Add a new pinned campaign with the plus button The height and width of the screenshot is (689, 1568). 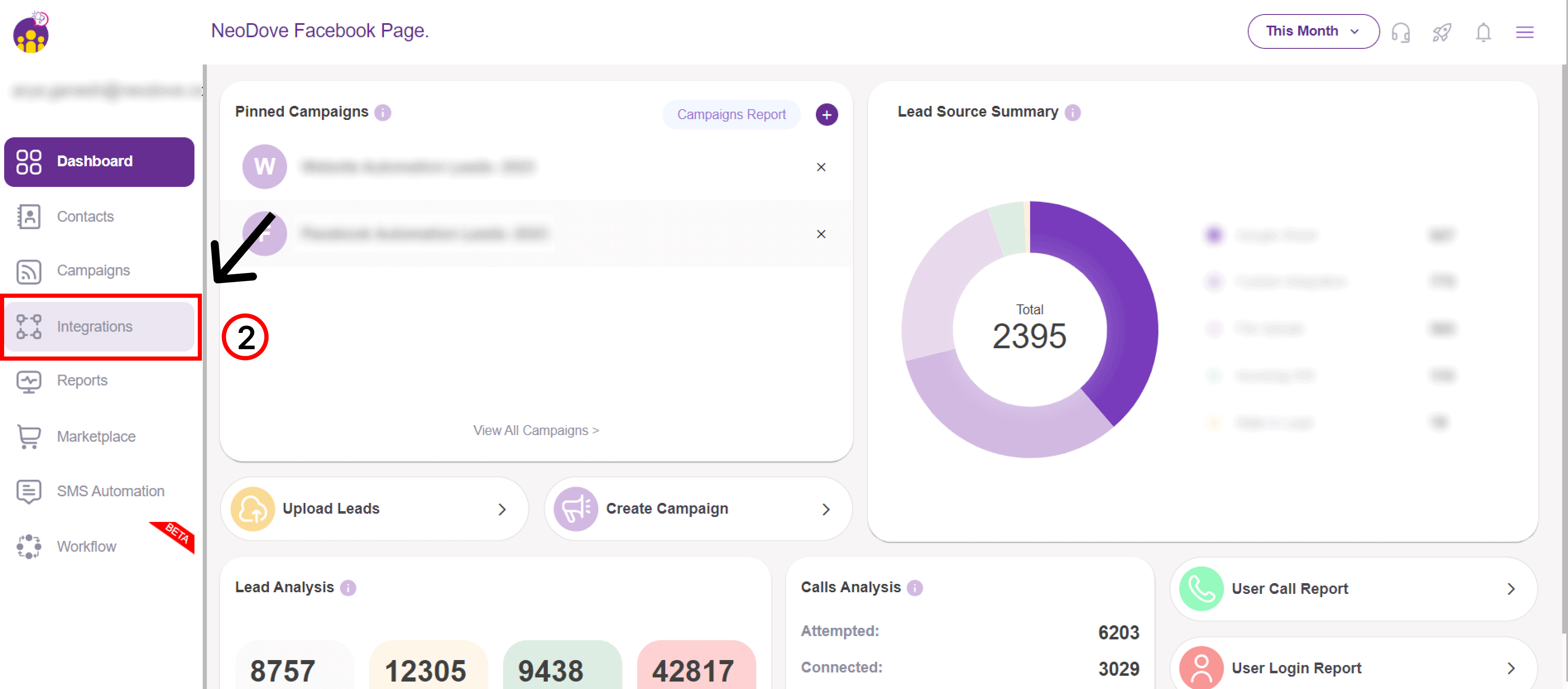click(x=827, y=114)
